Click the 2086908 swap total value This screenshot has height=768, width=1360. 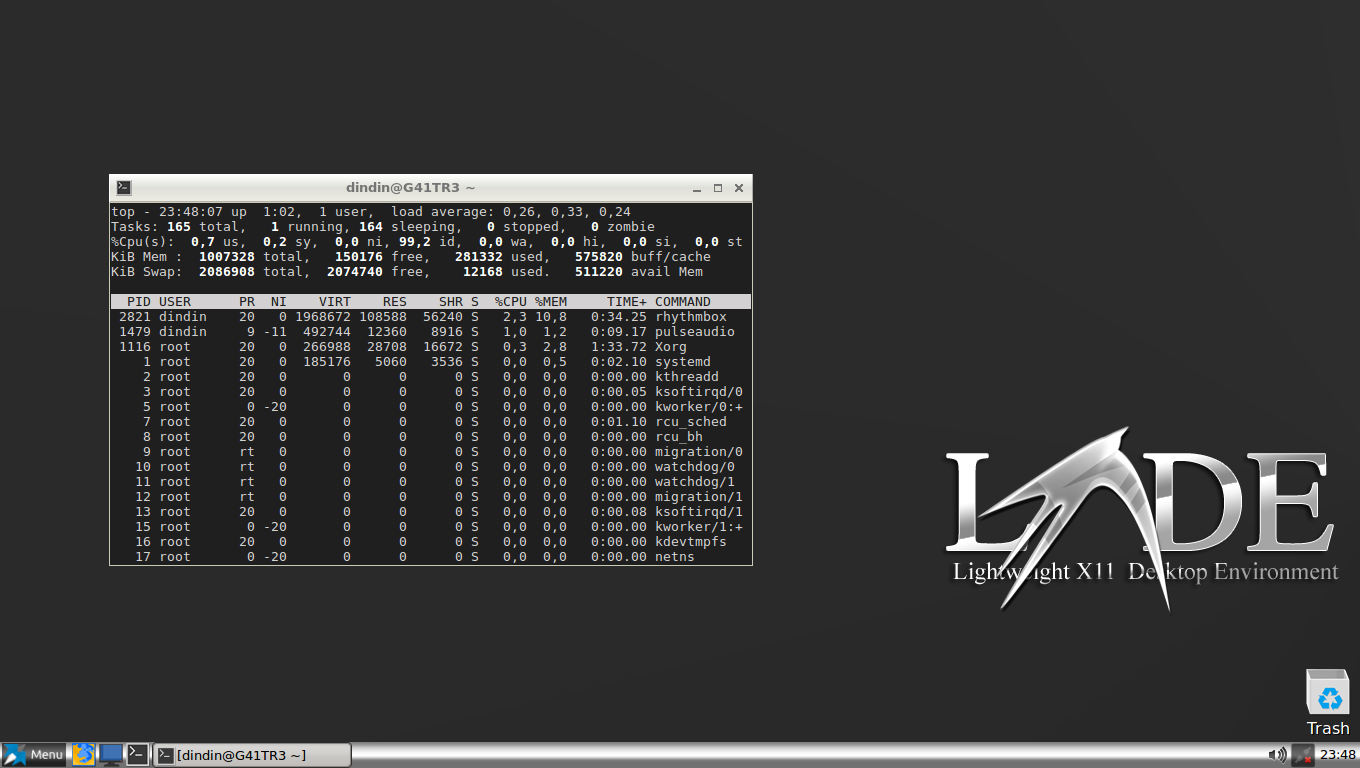click(227, 272)
